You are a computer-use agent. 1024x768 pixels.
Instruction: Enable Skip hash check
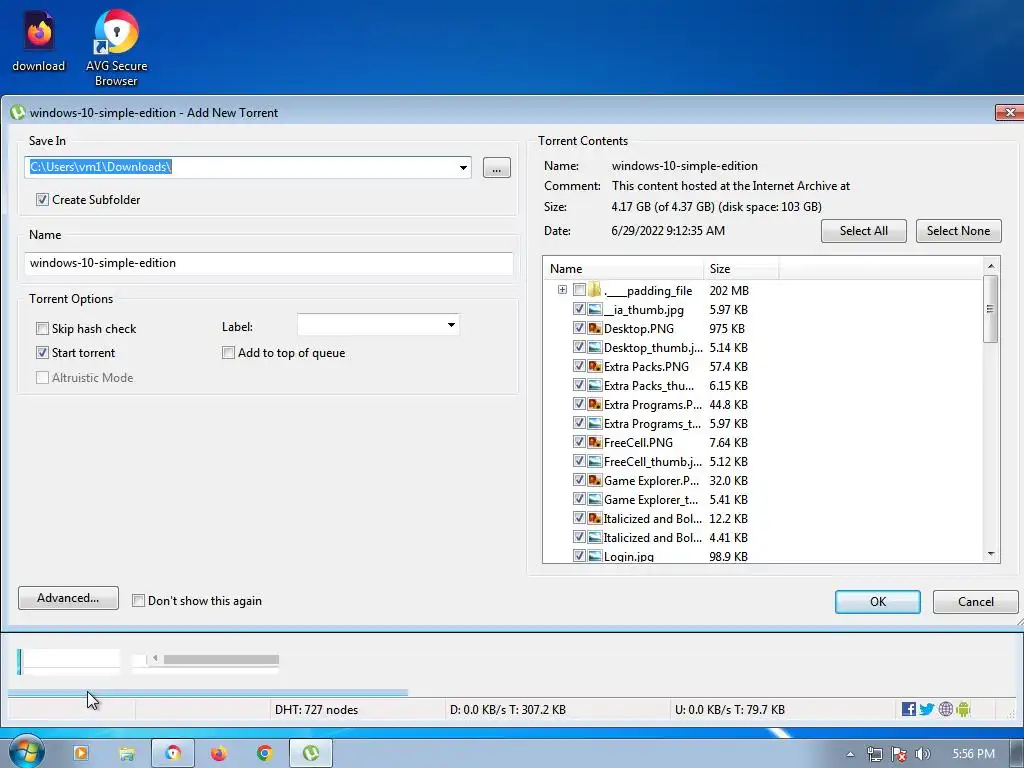click(x=42, y=328)
